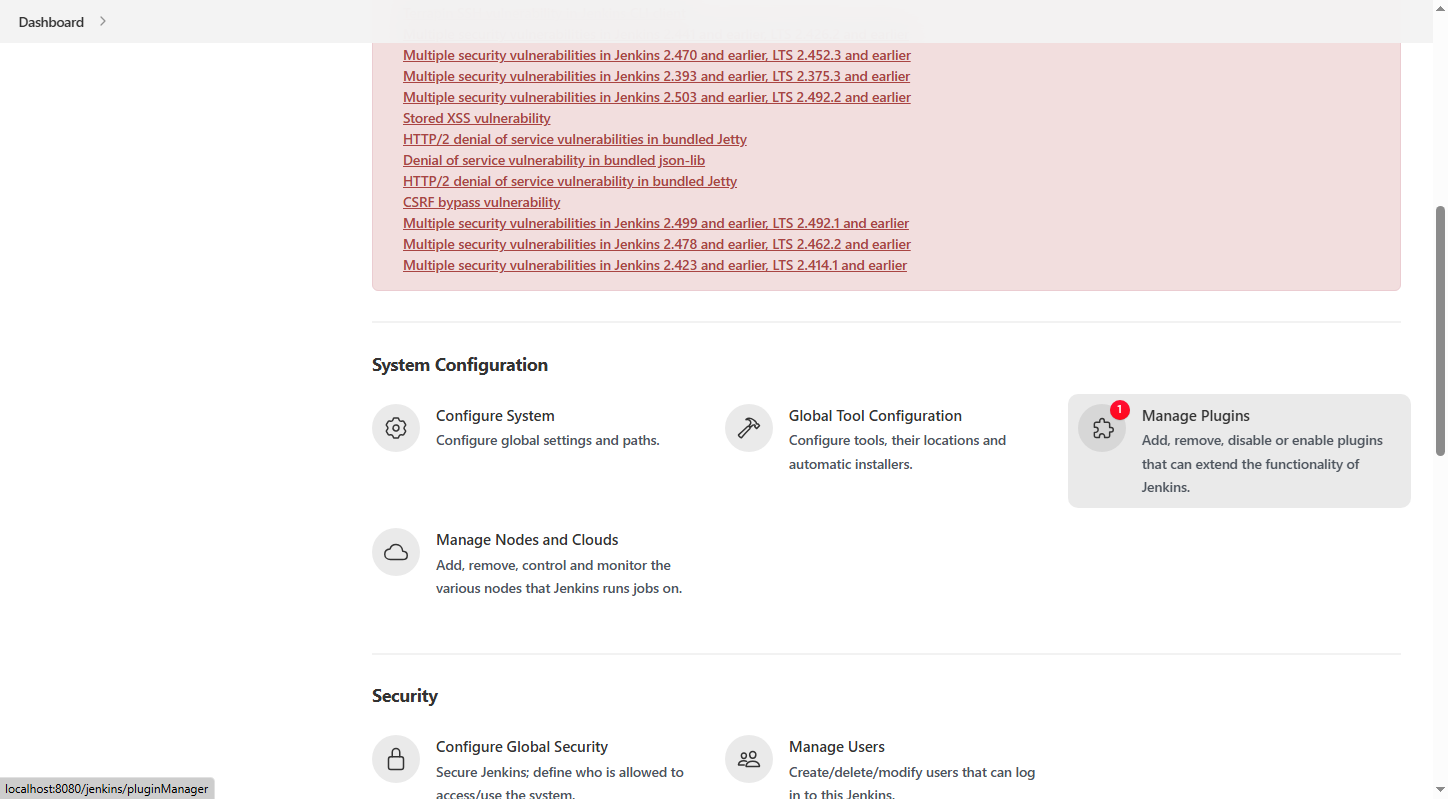Open advisory for Jenkins 2.499 vulnerabilities
The height and width of the screenshot is (799, 1448).
click(x=656, y=223)
